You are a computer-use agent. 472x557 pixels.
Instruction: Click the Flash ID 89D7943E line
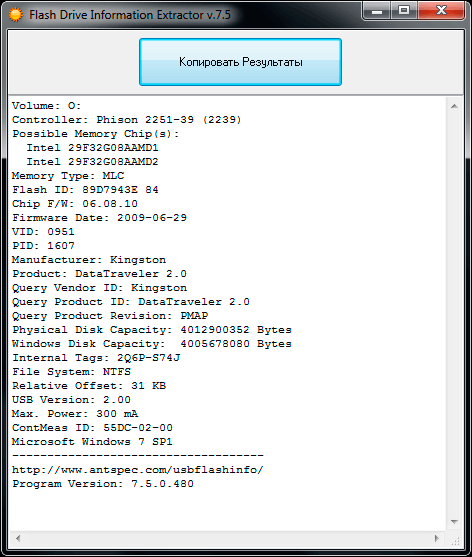85,190
